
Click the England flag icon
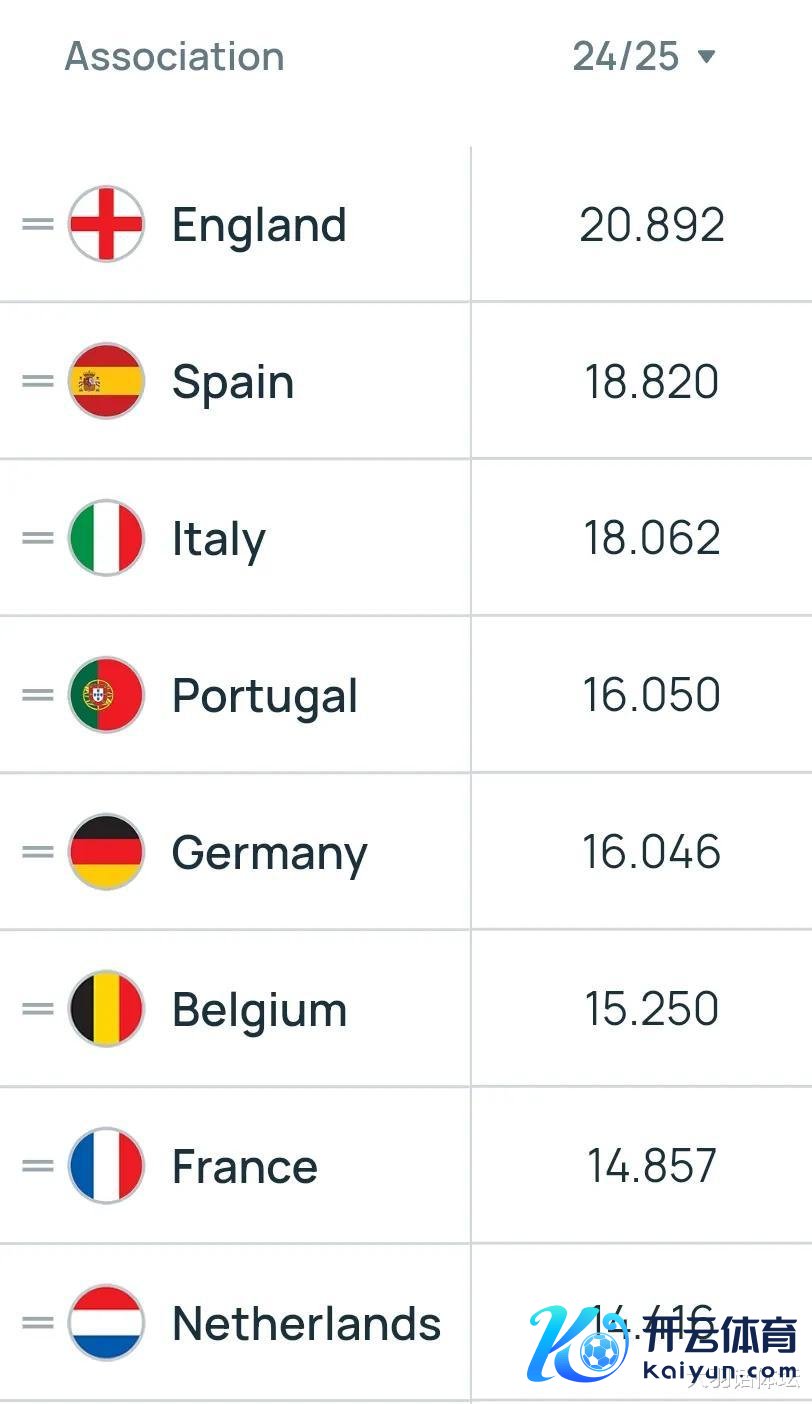click(106, 224)
